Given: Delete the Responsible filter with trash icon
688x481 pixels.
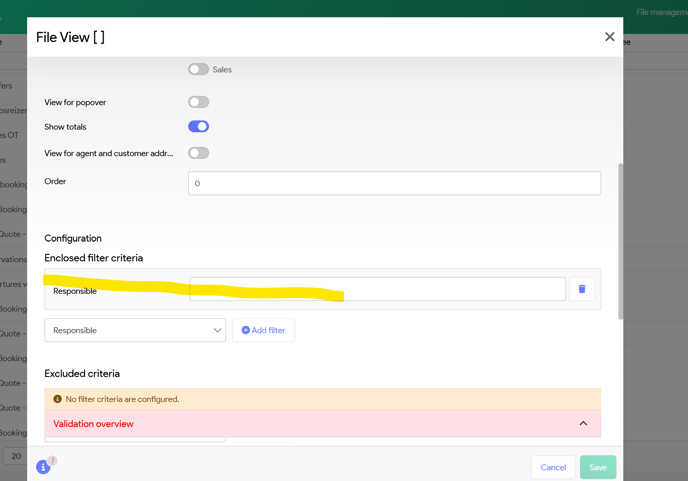Looking at the screenshot, I should pyautogui.click(x=582, y=289).
